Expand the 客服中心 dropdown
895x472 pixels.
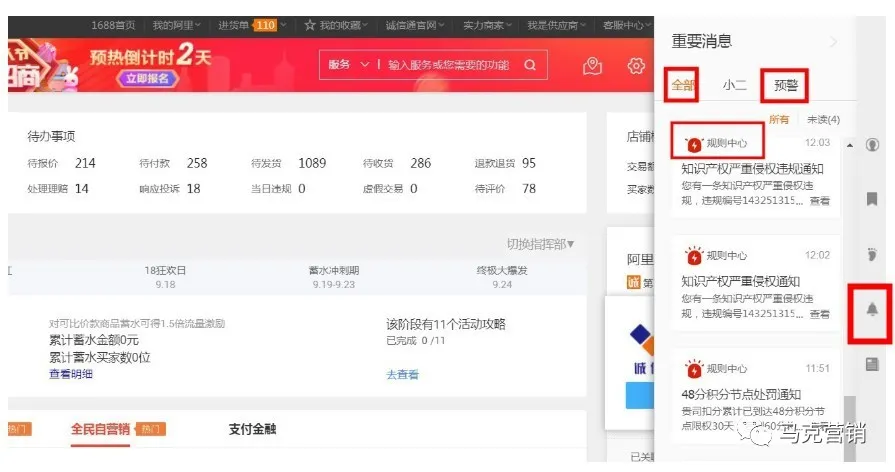click(648, 25)
